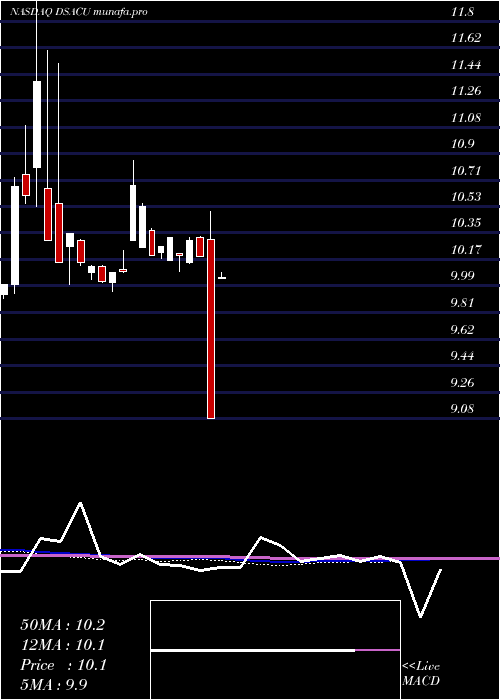Image resolution: width=500 pixels, height=700 pixels.
Task: Click the white-outlined MACD histogram box
Action: click(x=275, y=650)
